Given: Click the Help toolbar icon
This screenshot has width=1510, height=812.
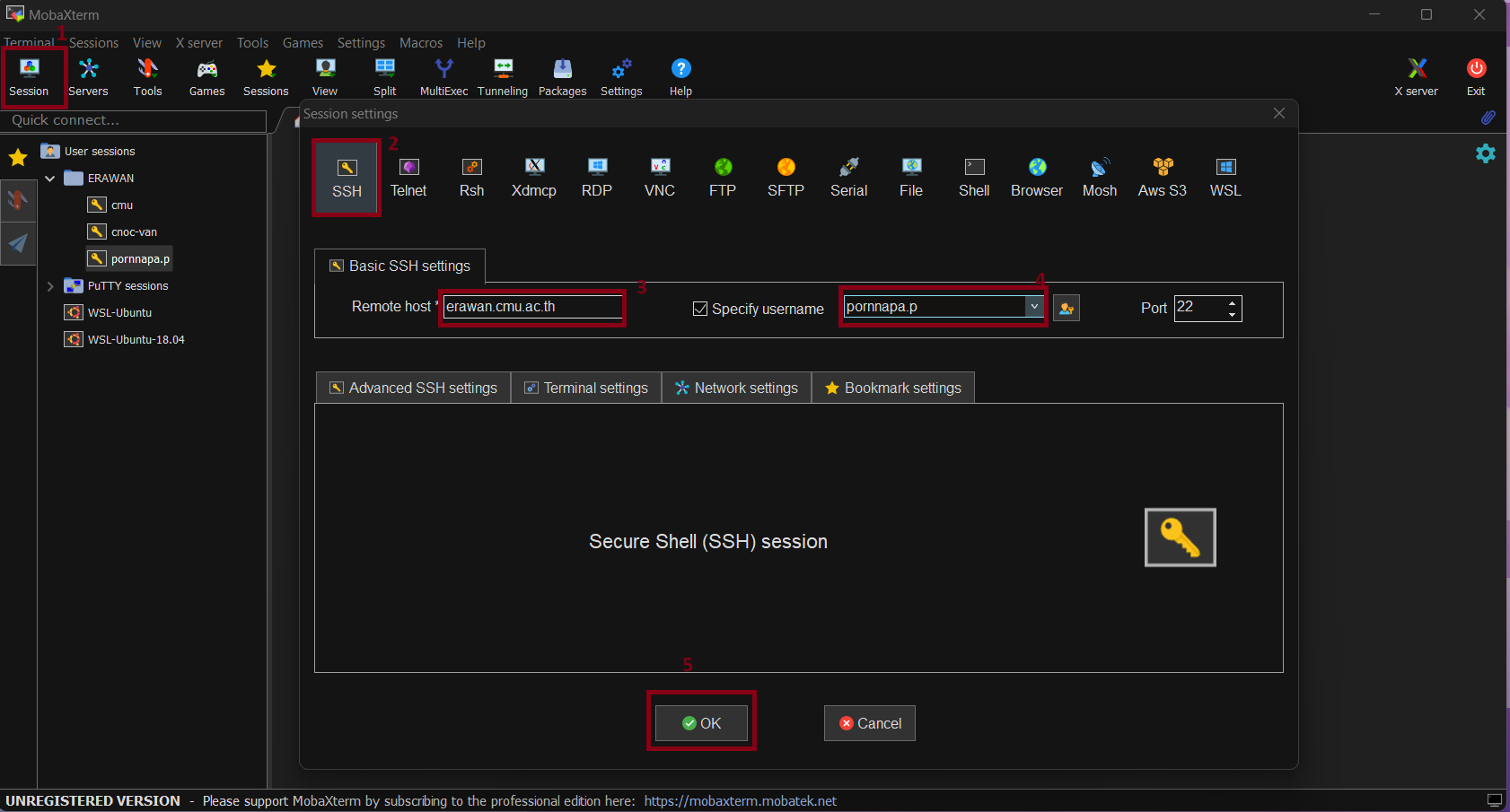Looking at the screenshot, I should [x=680, y=77].
